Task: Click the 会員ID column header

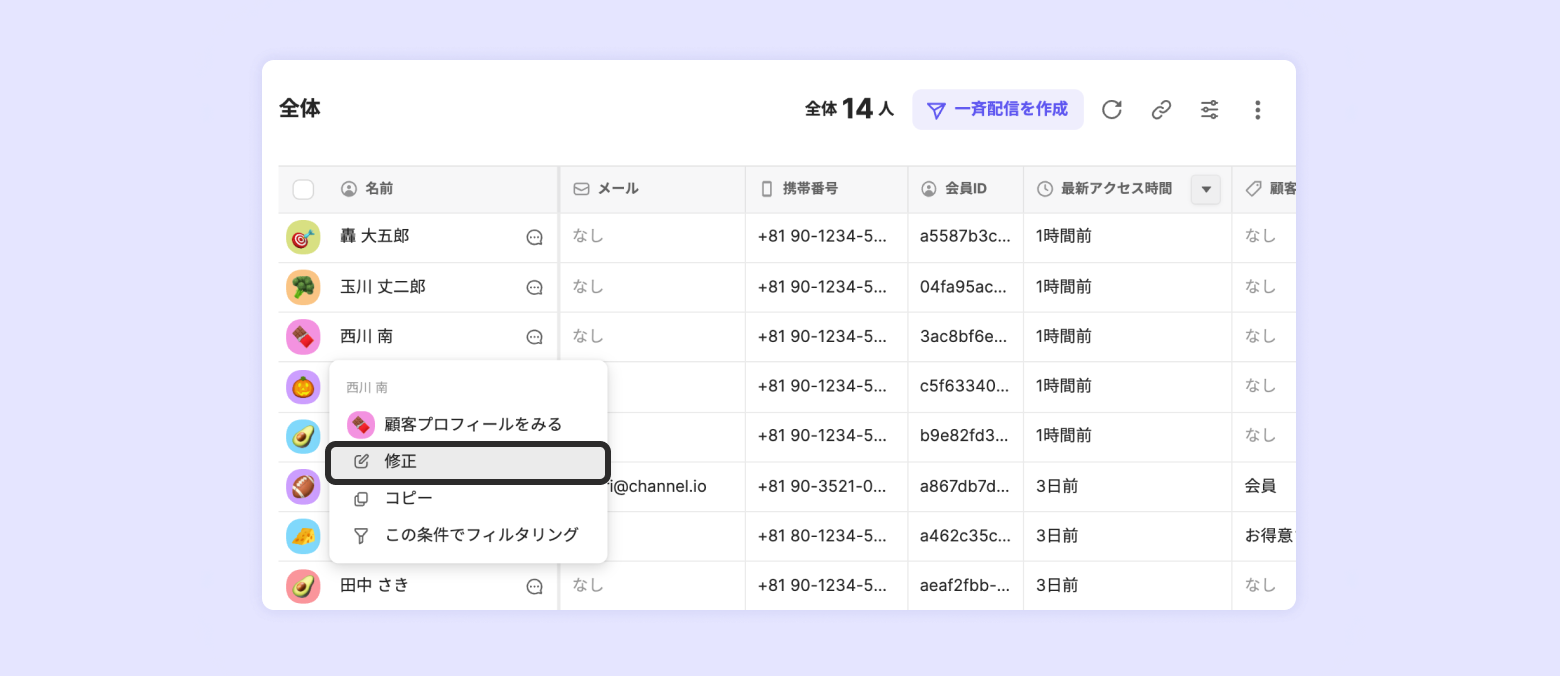Action: click(966, 189)
